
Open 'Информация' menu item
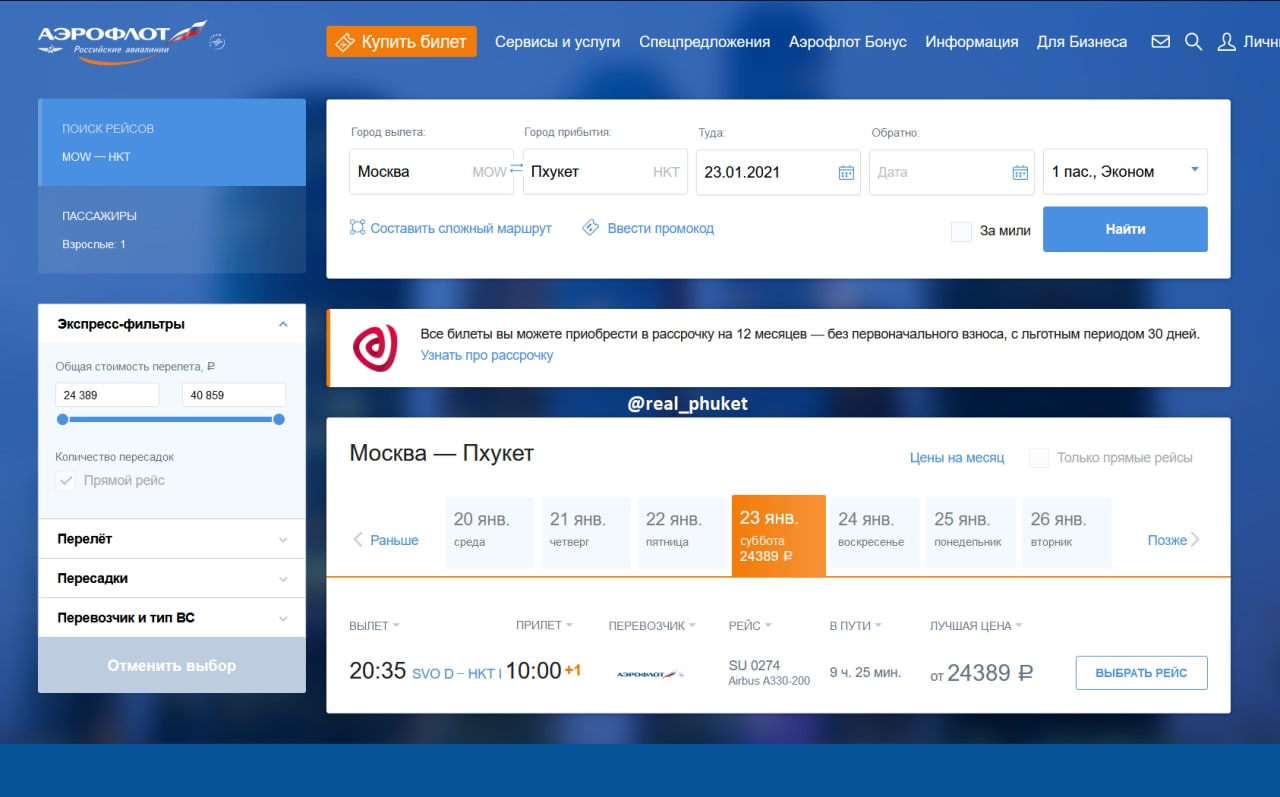[x=972, y=42]
